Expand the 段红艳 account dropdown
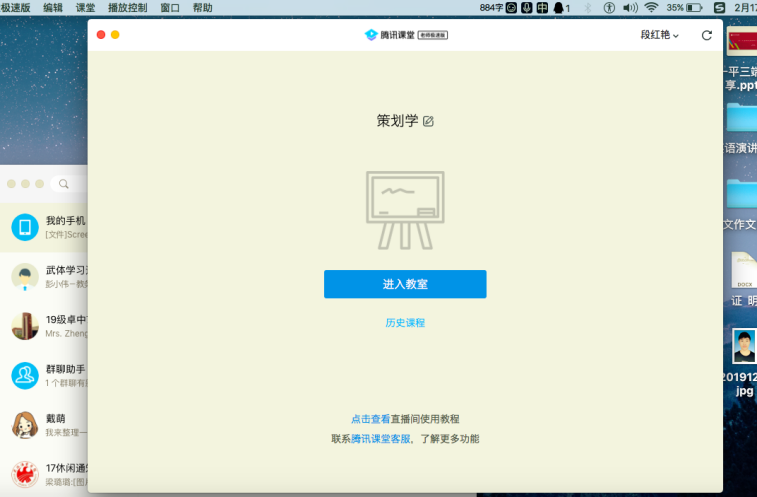 click(x=659, y=35)
